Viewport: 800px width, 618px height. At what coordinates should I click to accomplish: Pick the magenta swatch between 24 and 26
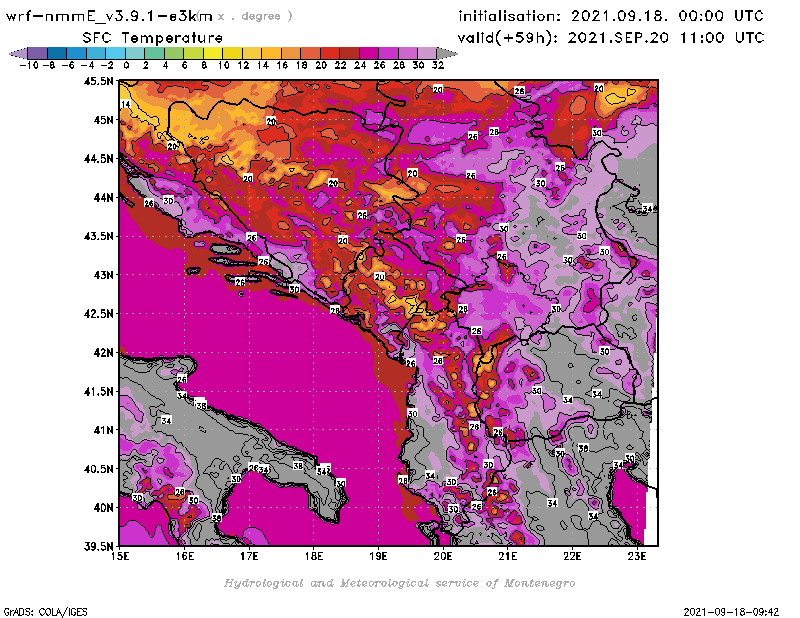click(x=369, y=53)
